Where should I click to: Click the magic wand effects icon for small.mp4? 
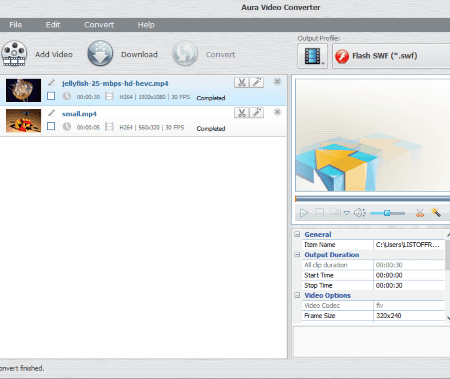257,113
